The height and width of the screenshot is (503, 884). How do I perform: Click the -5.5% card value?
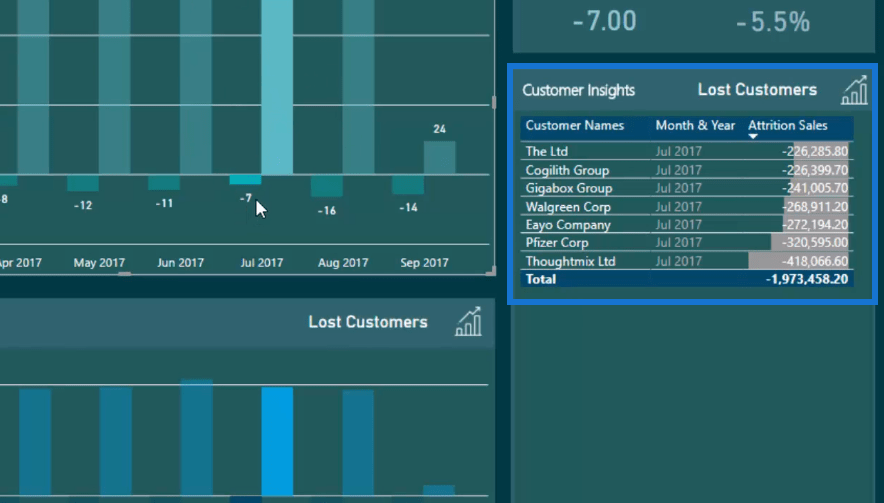click(773, 23)
